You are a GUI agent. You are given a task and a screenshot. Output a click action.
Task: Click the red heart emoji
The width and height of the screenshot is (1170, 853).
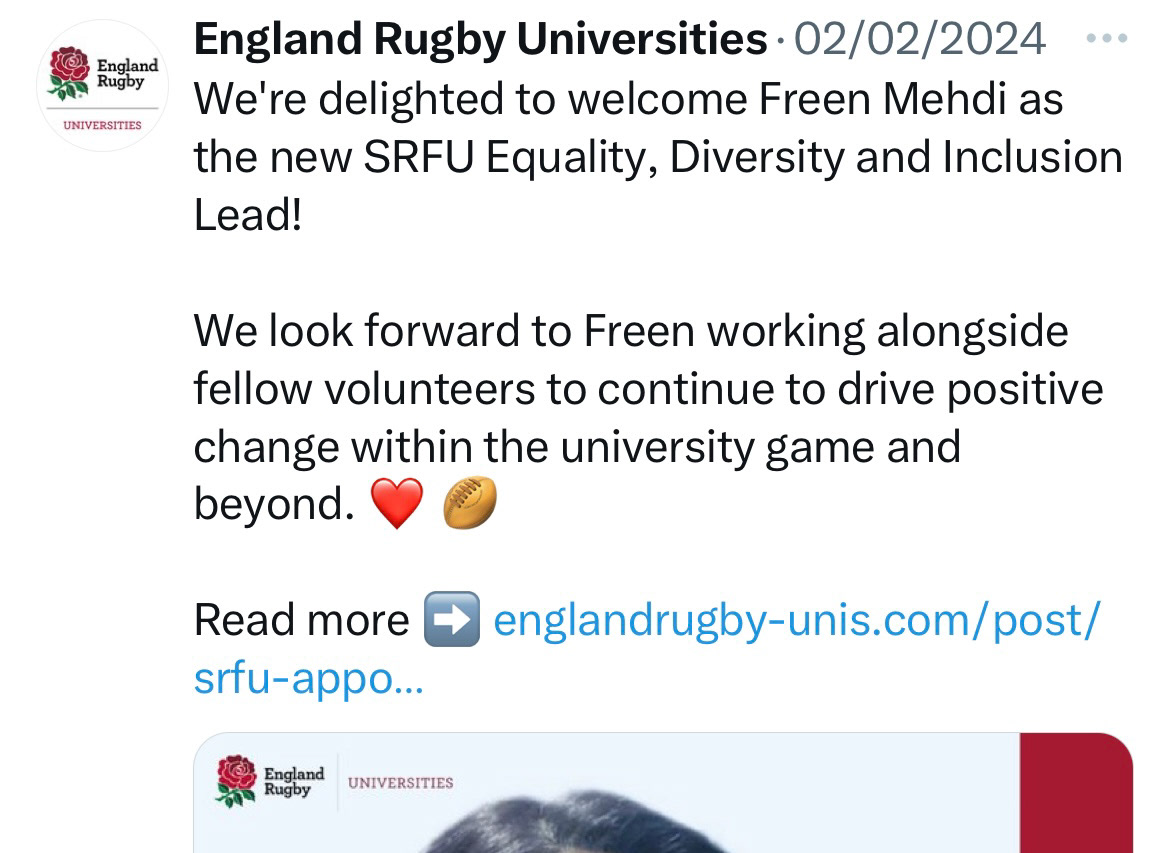(396, 504)
